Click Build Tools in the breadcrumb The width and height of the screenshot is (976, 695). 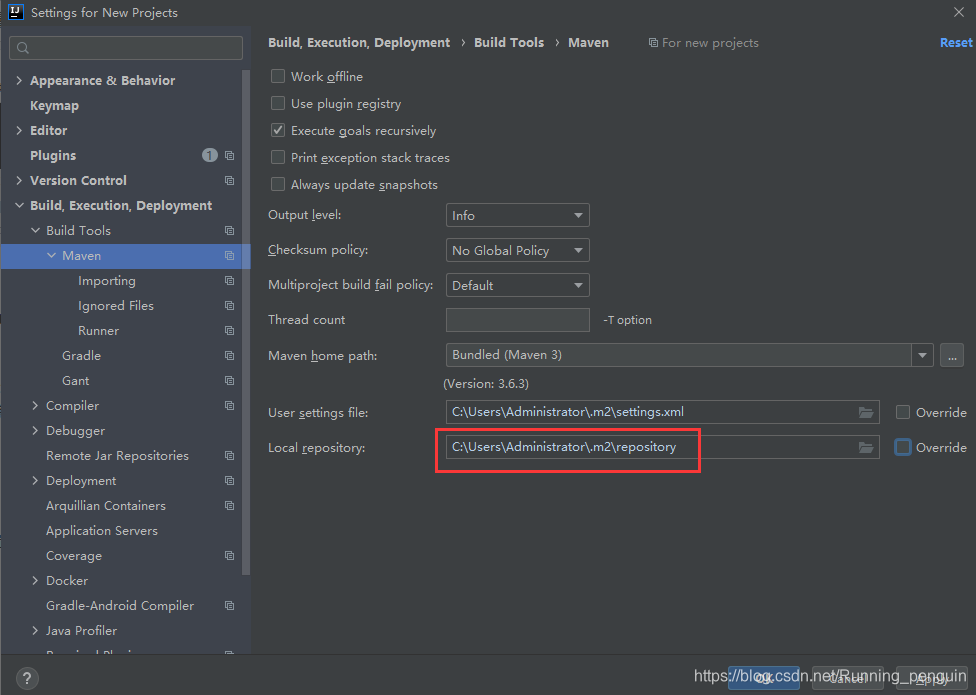[x=509, y=42]
